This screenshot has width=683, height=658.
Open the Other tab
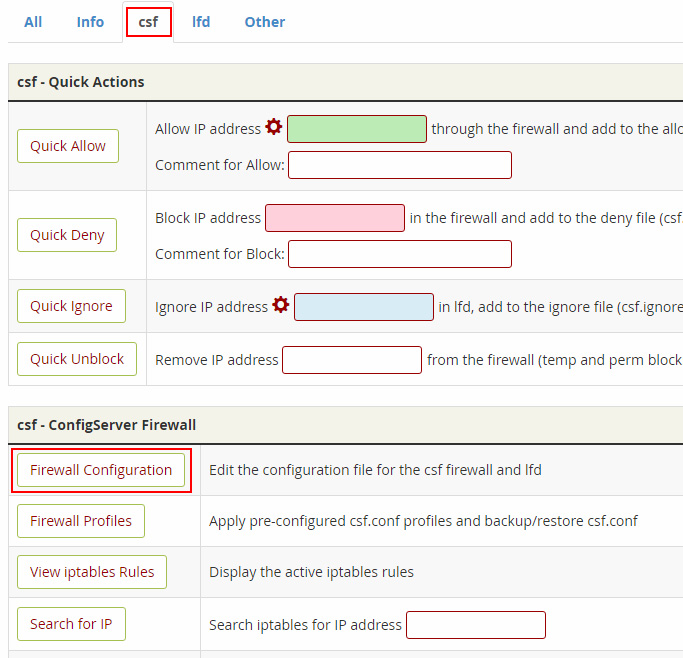[x=265, y=22]
